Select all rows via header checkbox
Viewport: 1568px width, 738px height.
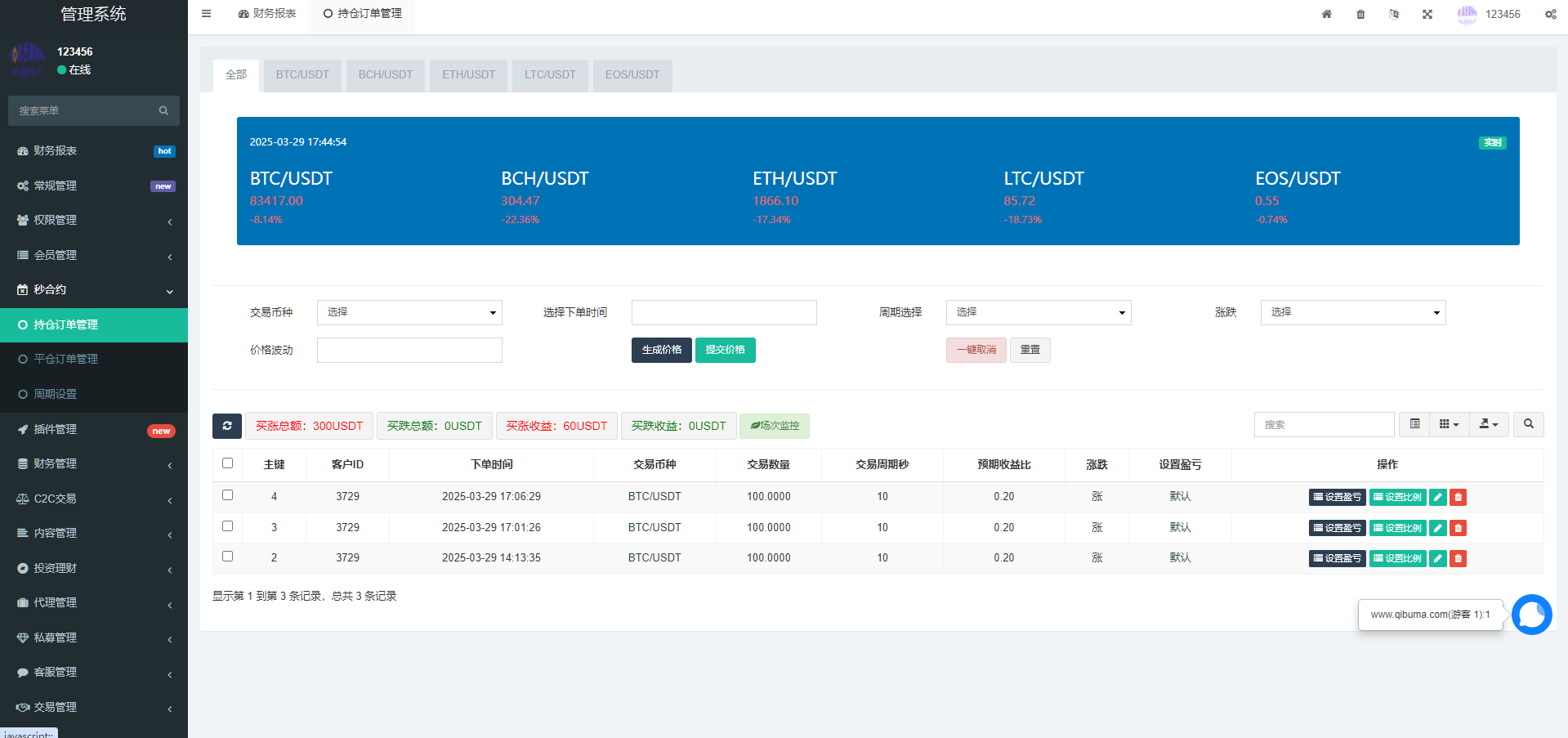click(x=228, y=463)
